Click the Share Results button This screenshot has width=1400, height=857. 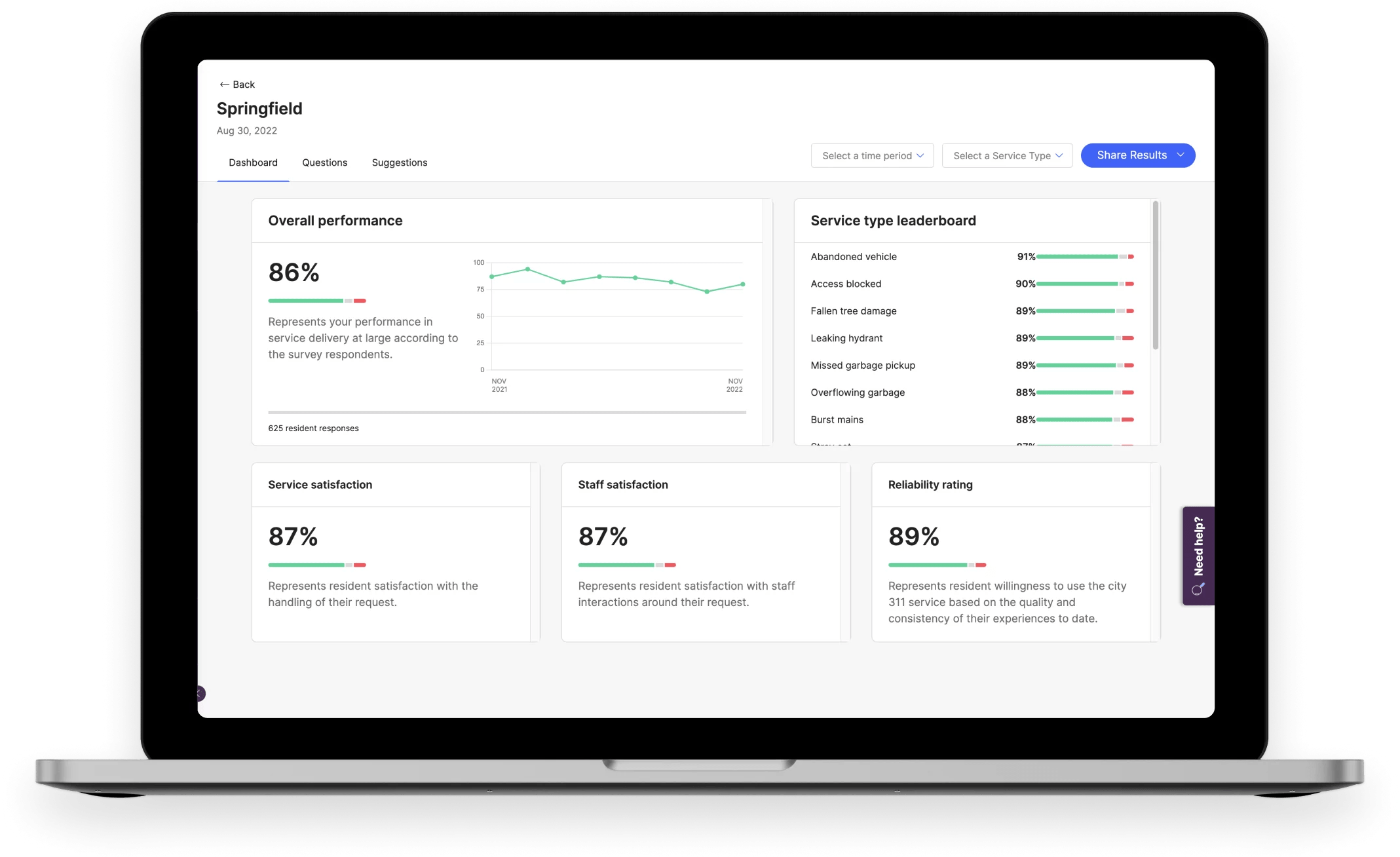[1131, 155]
